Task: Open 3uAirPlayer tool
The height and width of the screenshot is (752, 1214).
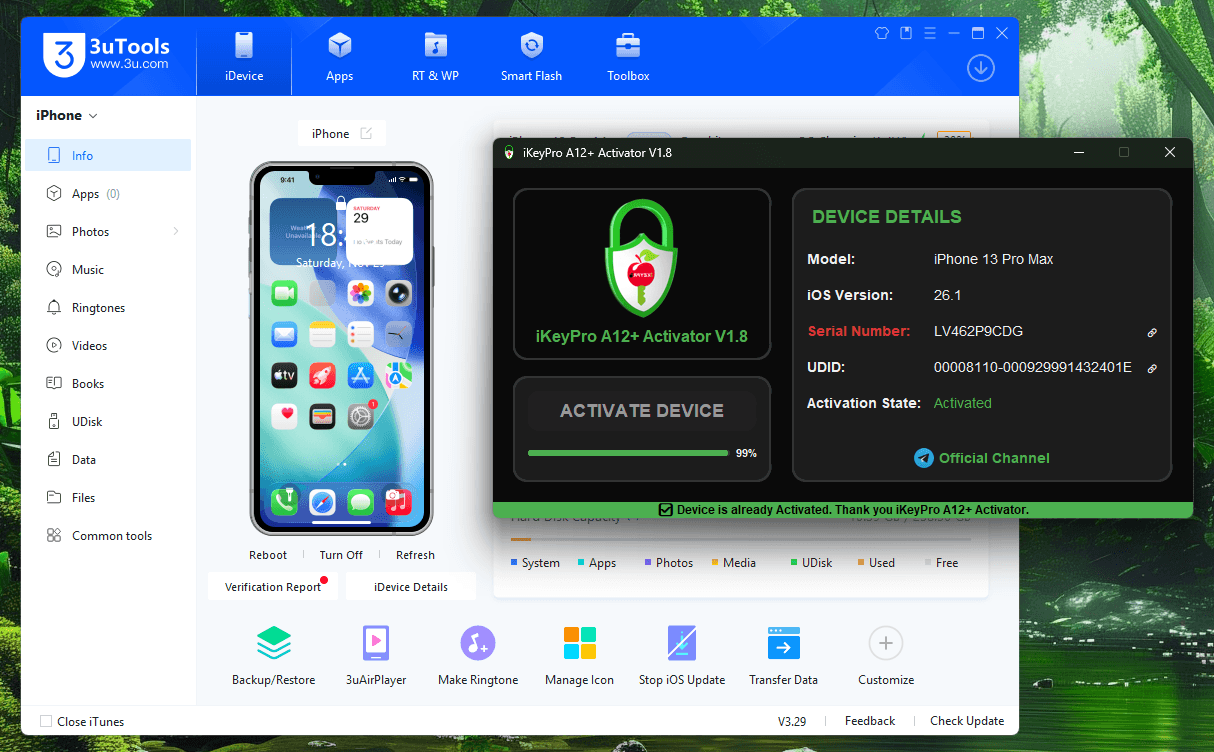Action: 376,643
